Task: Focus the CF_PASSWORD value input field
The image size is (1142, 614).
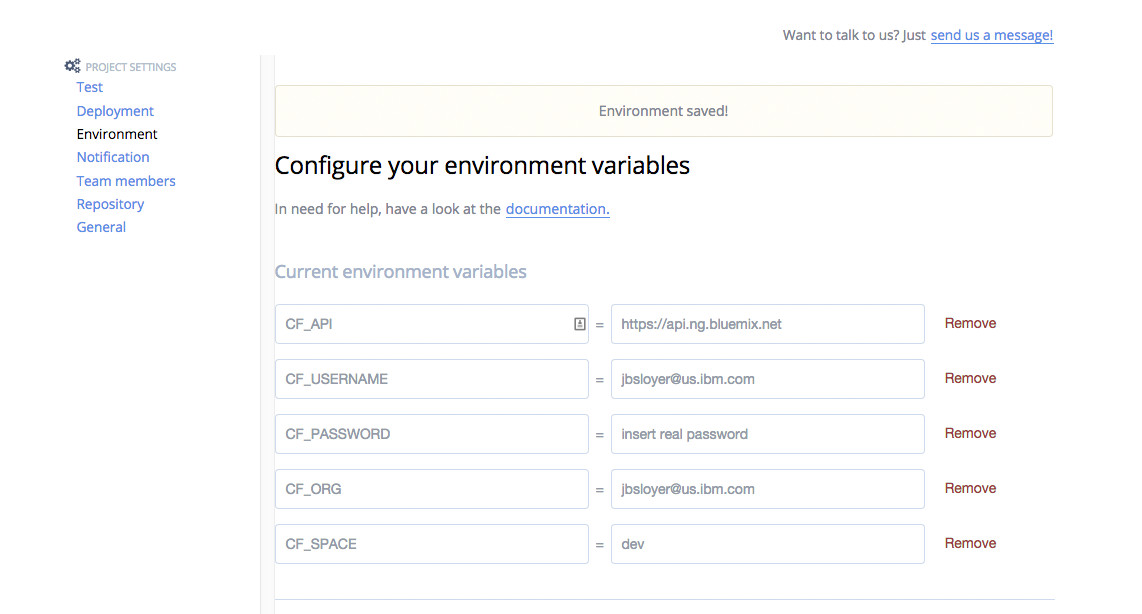Action: click(x=767, y=434)
